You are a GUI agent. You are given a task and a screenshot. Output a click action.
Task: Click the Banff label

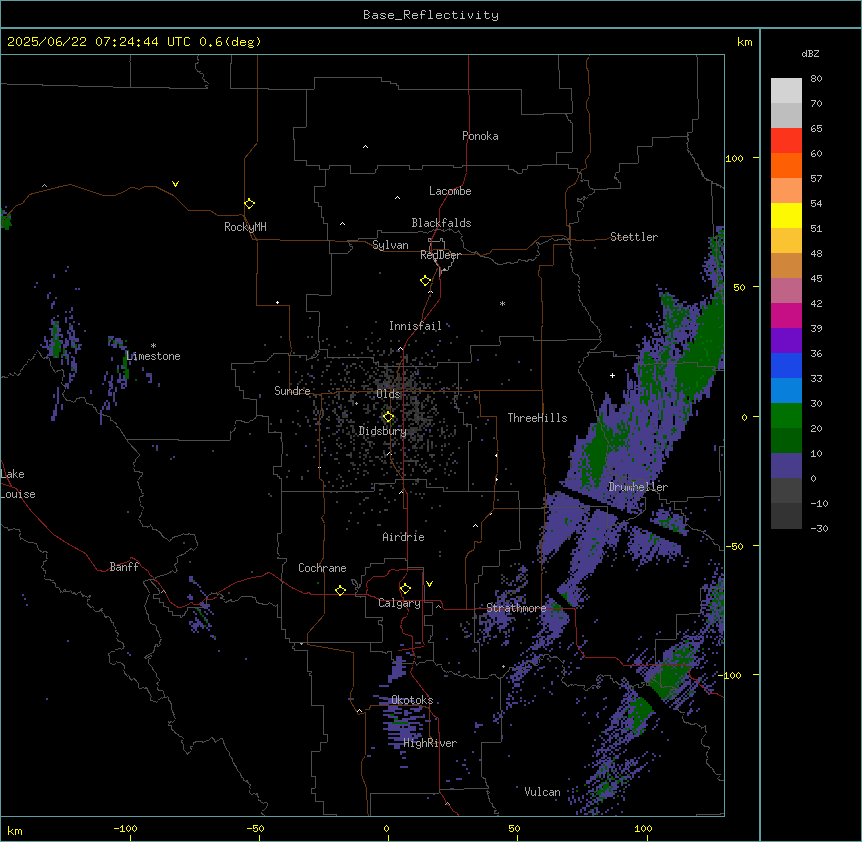pyautogui.click(x=124, y=567)
